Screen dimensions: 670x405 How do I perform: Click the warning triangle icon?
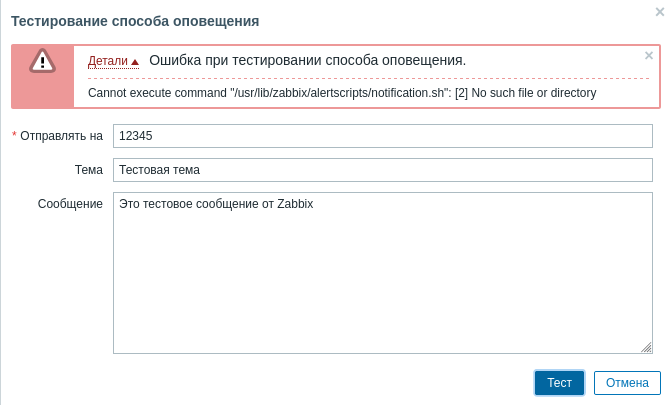pos(44,62)
